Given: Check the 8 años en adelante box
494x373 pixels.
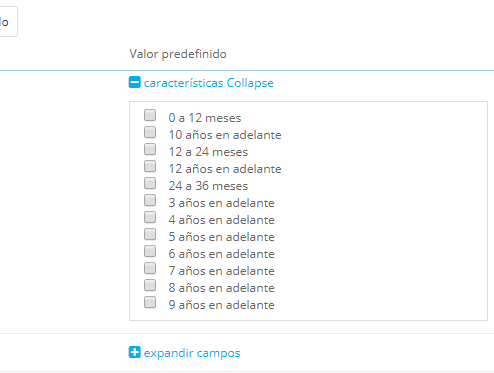Looking at the screenshot, I should 150,285.
